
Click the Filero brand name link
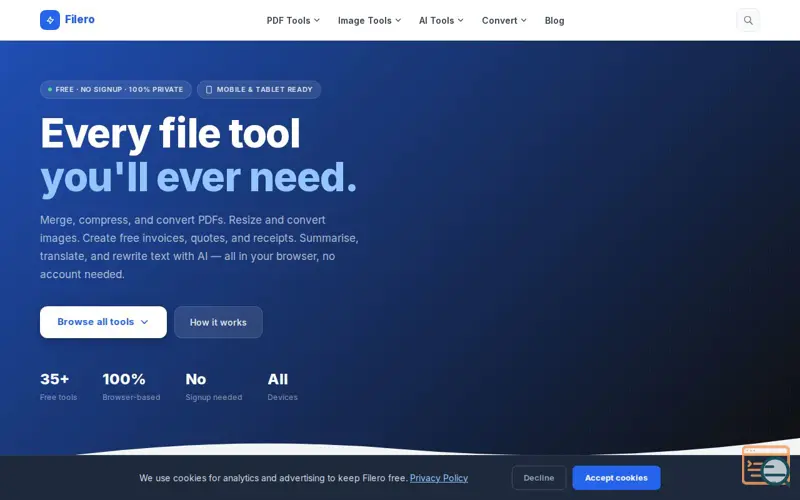(x=80, y=19)
